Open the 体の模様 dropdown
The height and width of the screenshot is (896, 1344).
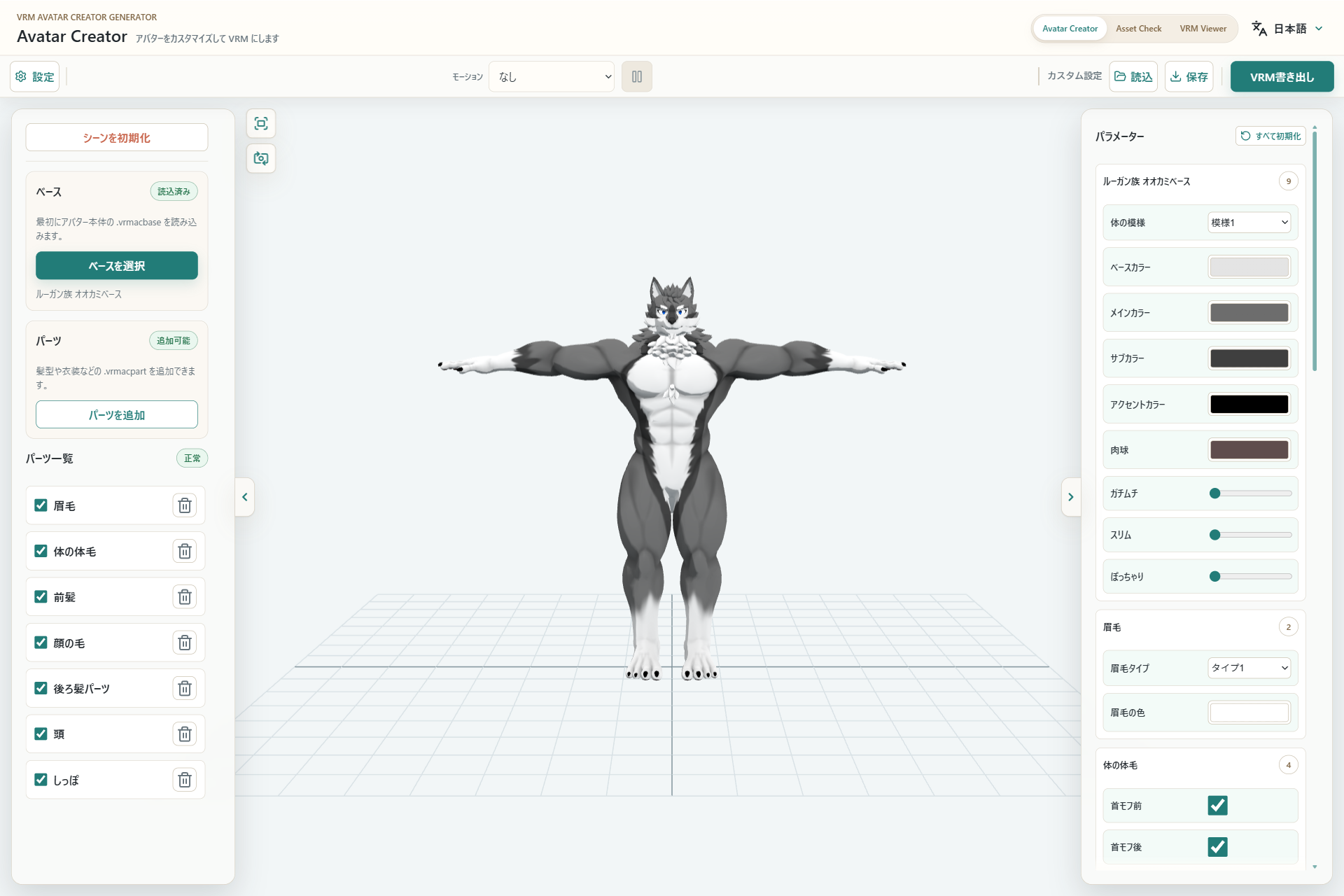pyautogui.click(x=1249, y=223)
